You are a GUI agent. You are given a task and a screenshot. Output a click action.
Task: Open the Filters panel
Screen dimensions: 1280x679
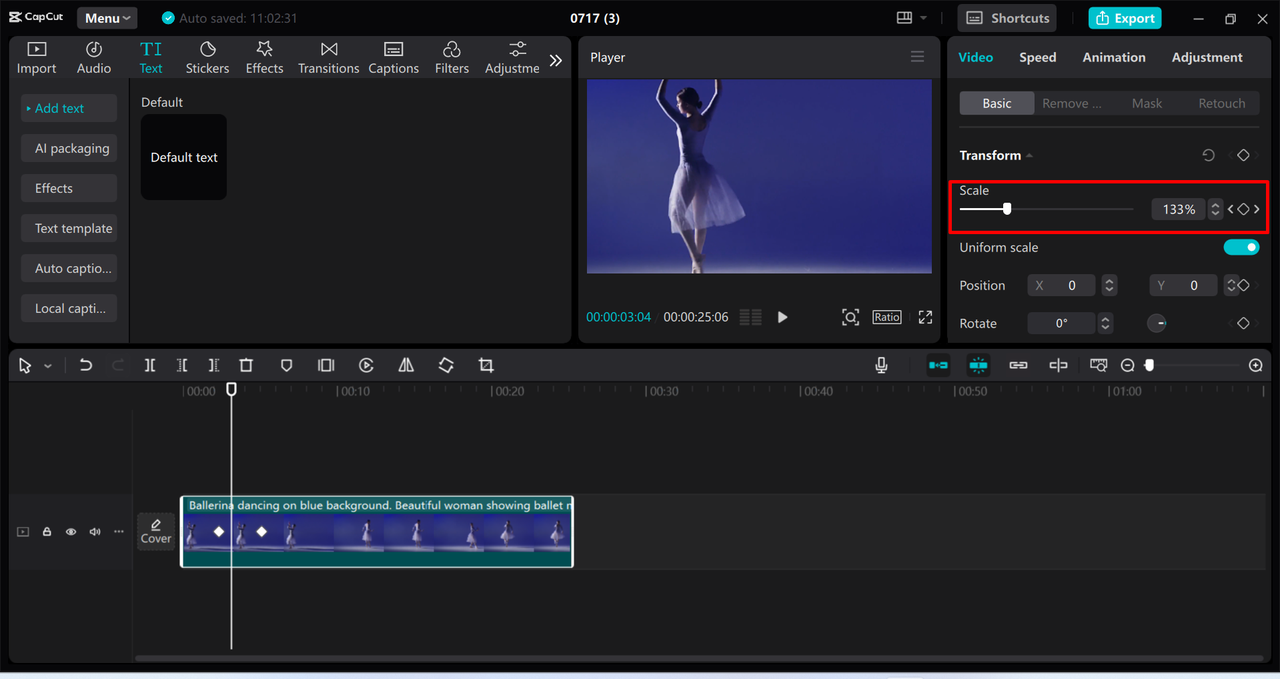click(451, 58)
